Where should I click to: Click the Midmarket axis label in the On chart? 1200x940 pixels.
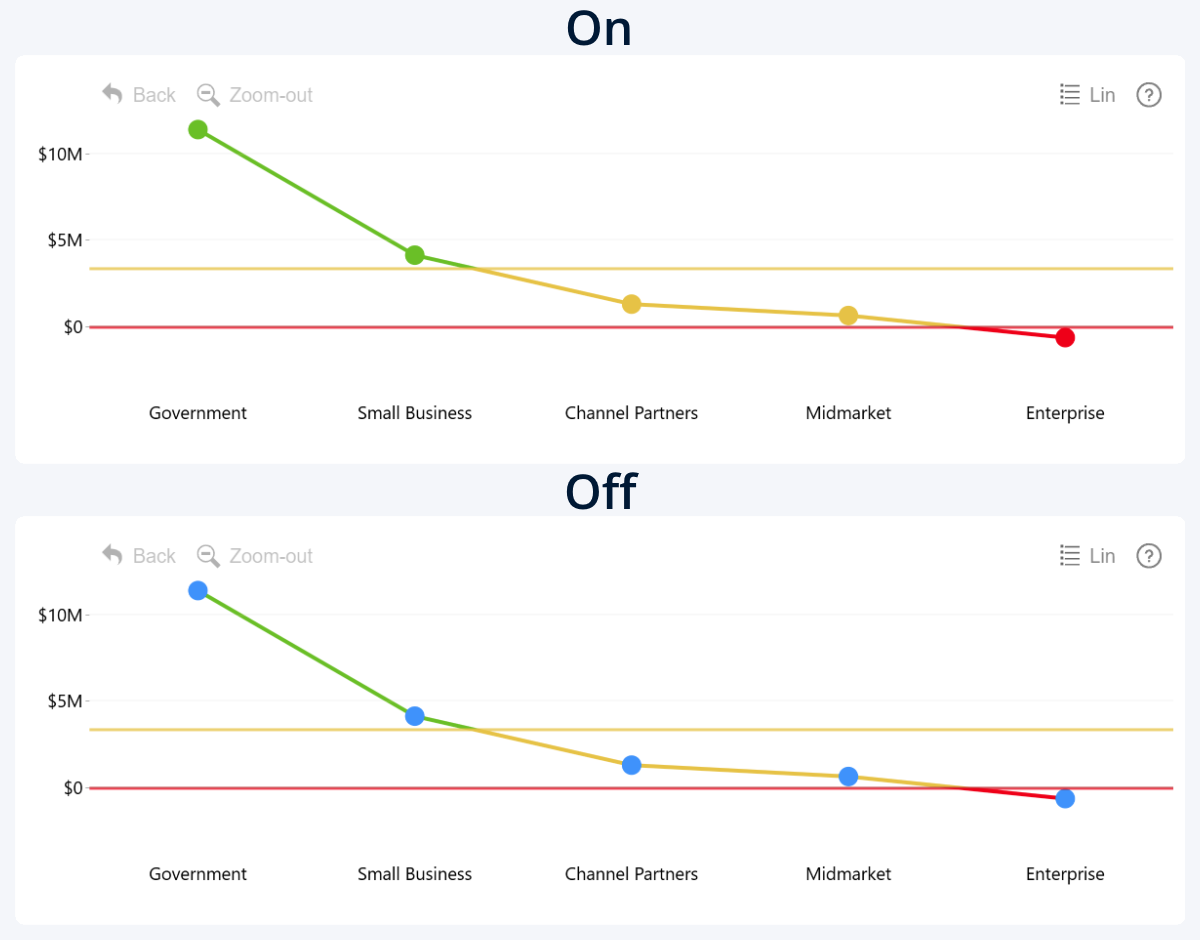pyautogui.click(x=848, y=413)
